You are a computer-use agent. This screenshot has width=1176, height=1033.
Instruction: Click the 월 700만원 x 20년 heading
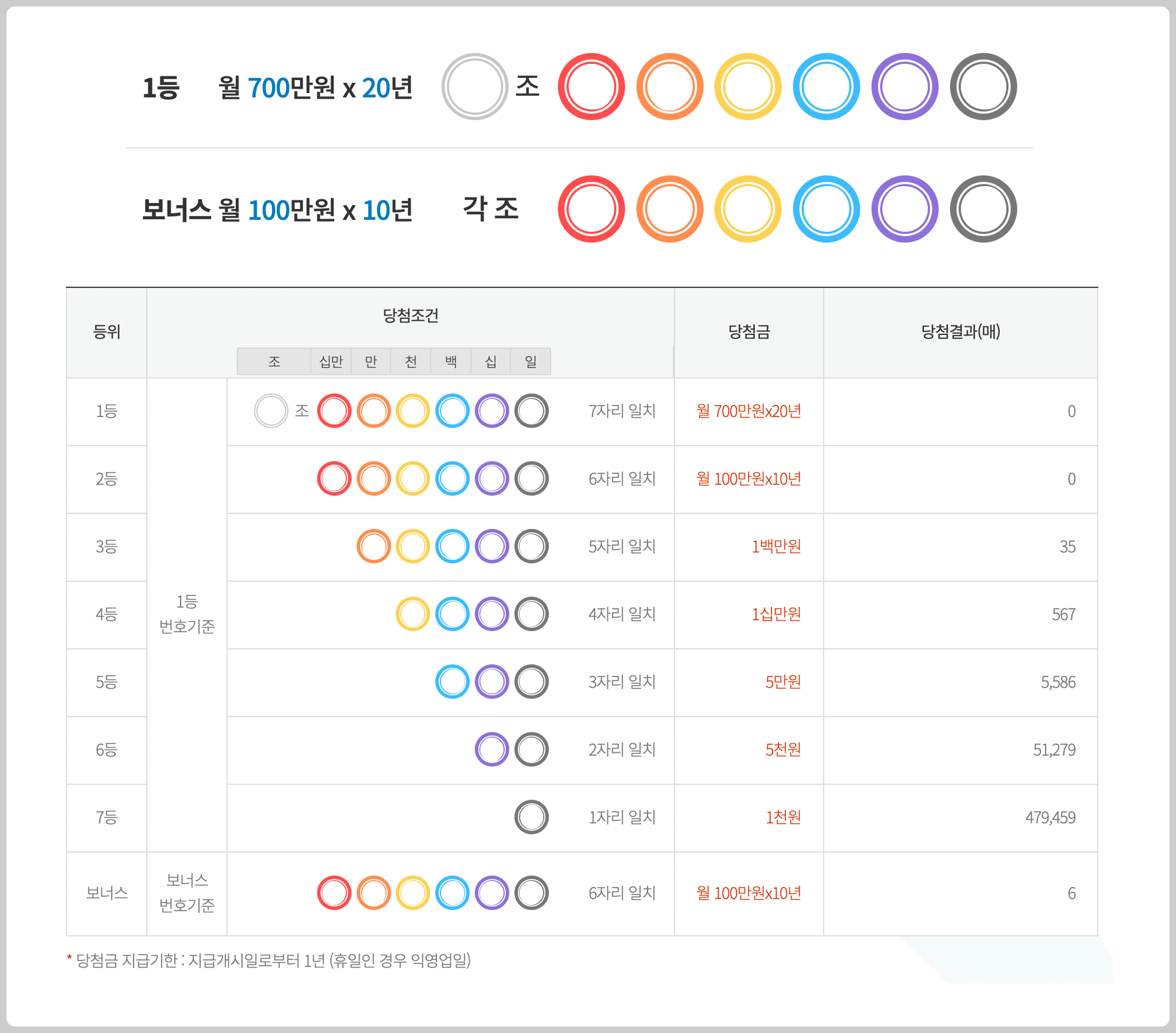pyautogui.click(x=315, y=88)
